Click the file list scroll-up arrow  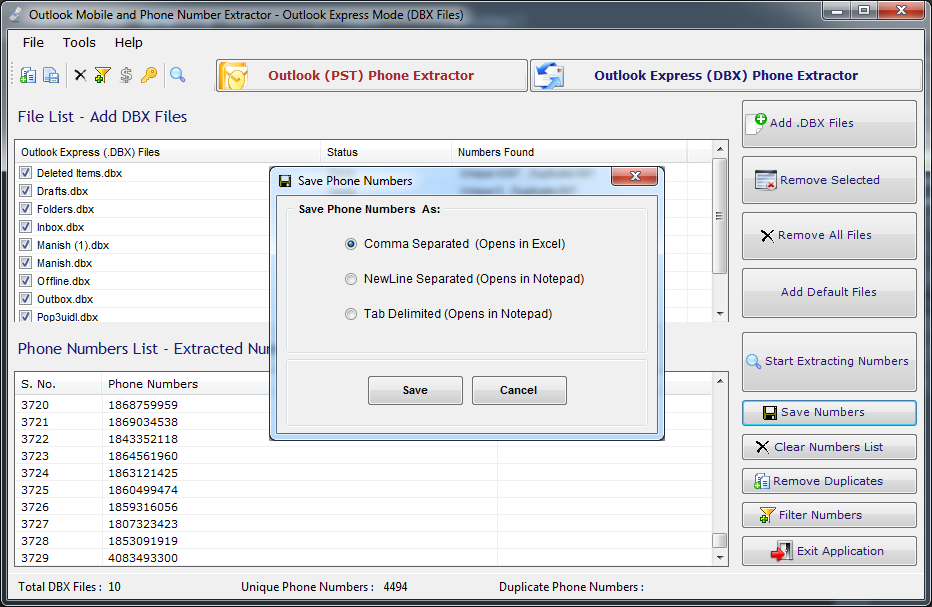point(720,149)
